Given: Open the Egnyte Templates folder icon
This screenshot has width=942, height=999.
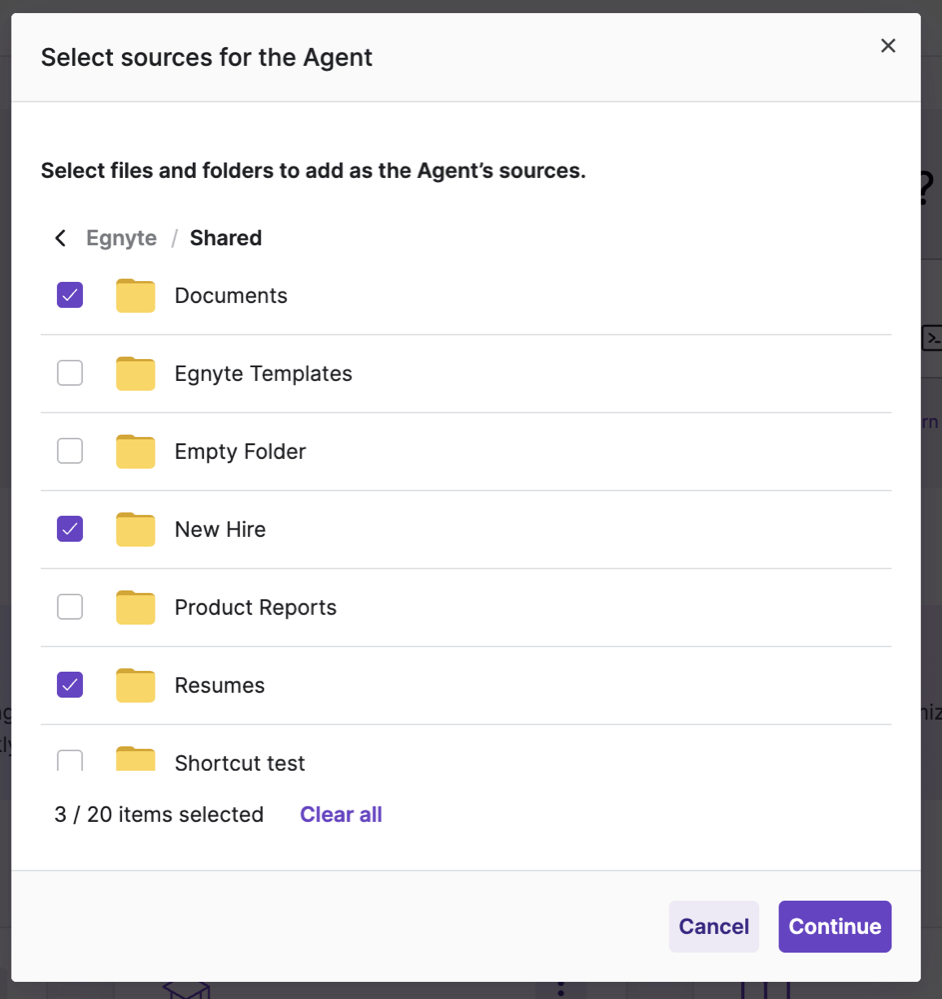Looking at the screenshot, I should point(135,373).
